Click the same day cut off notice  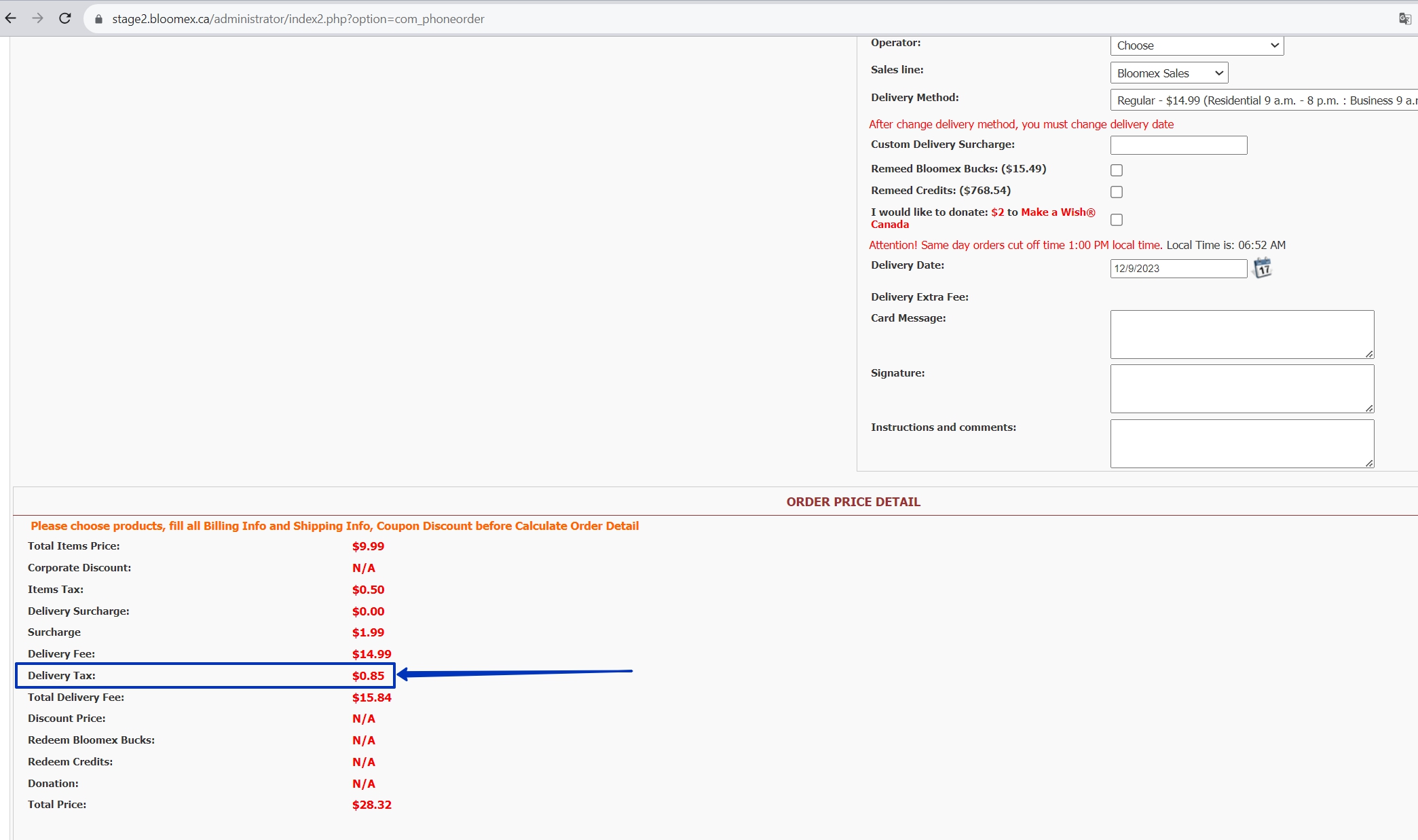coord(1015,245)
